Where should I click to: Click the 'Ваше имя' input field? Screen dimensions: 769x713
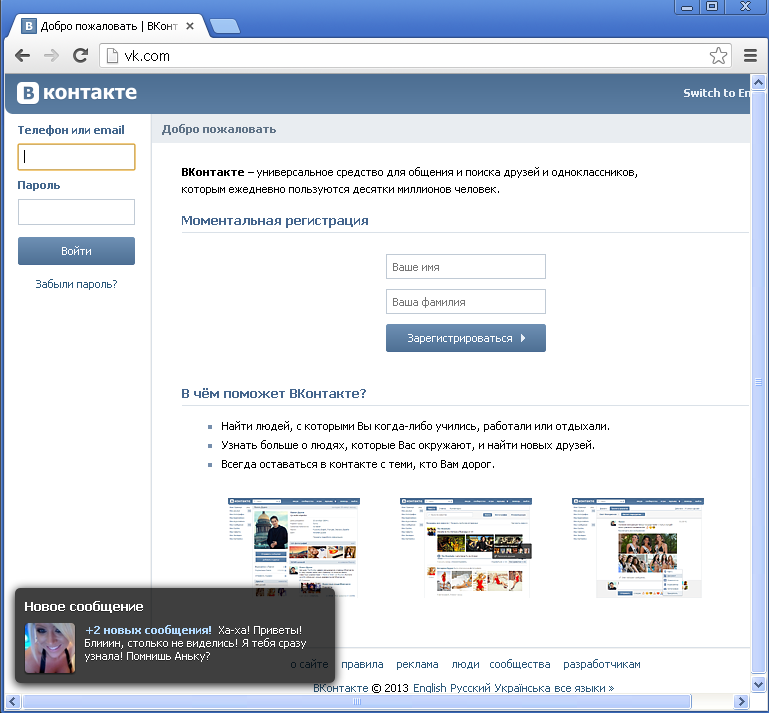[x=466, y=267]
